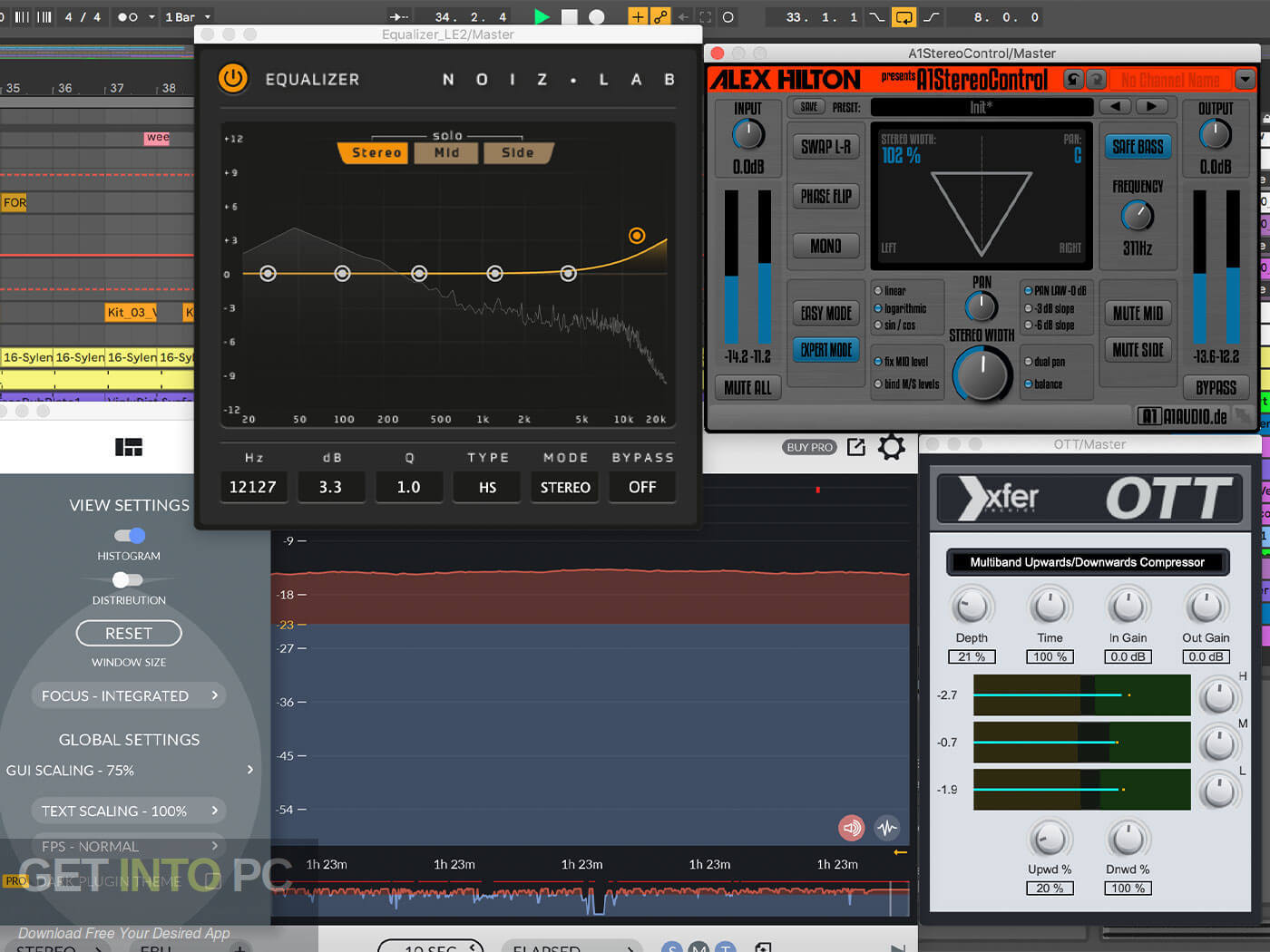Toggle the SAFE BASS button
Screen dimensions: 1270x952
click(x=1138, y=146)
